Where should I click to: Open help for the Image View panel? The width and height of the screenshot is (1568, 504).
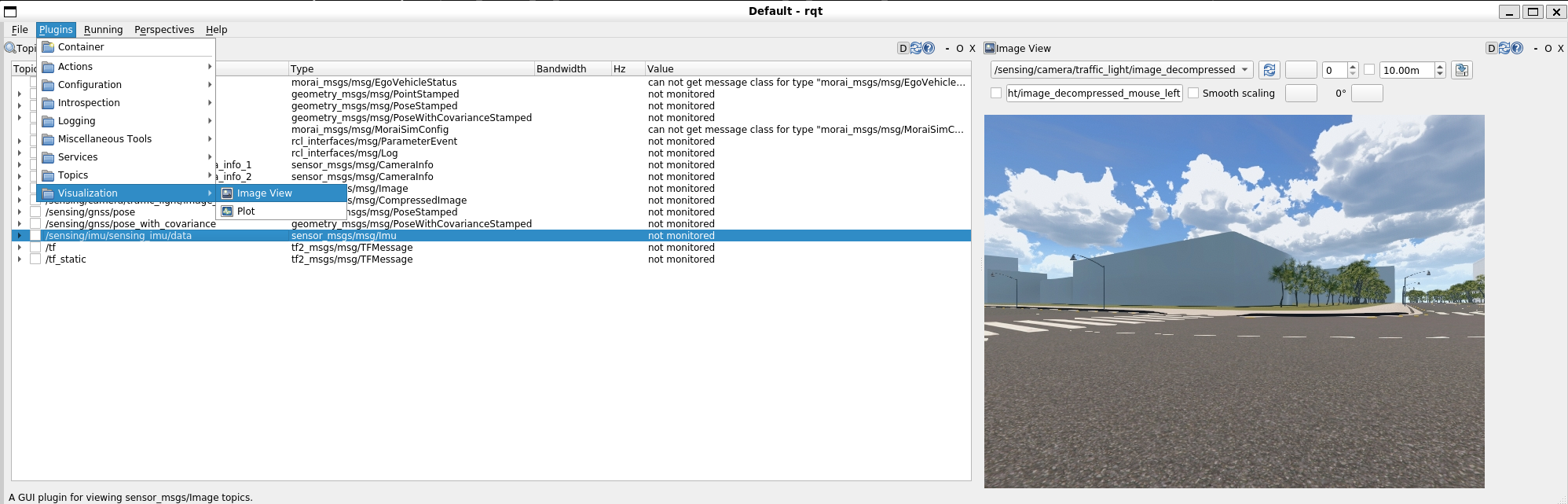click(1517, 48)
